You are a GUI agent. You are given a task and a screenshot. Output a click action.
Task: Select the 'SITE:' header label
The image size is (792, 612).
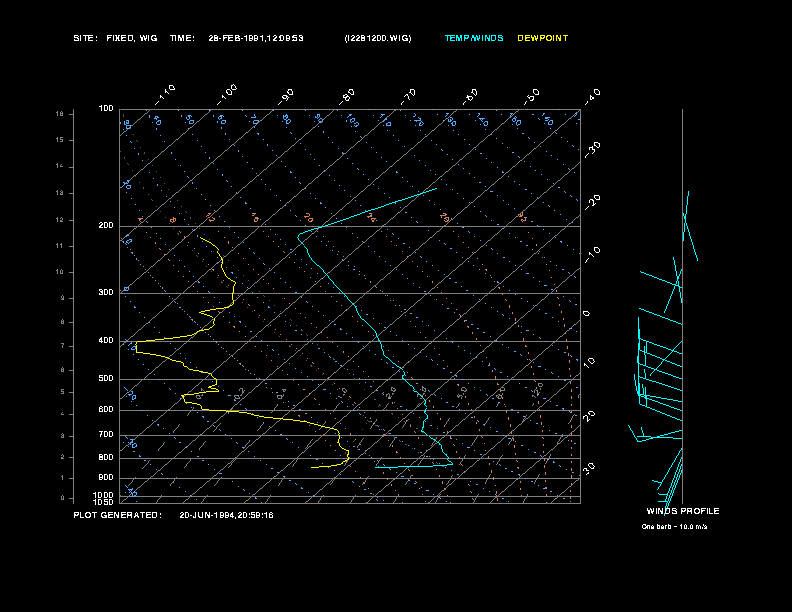85,38
